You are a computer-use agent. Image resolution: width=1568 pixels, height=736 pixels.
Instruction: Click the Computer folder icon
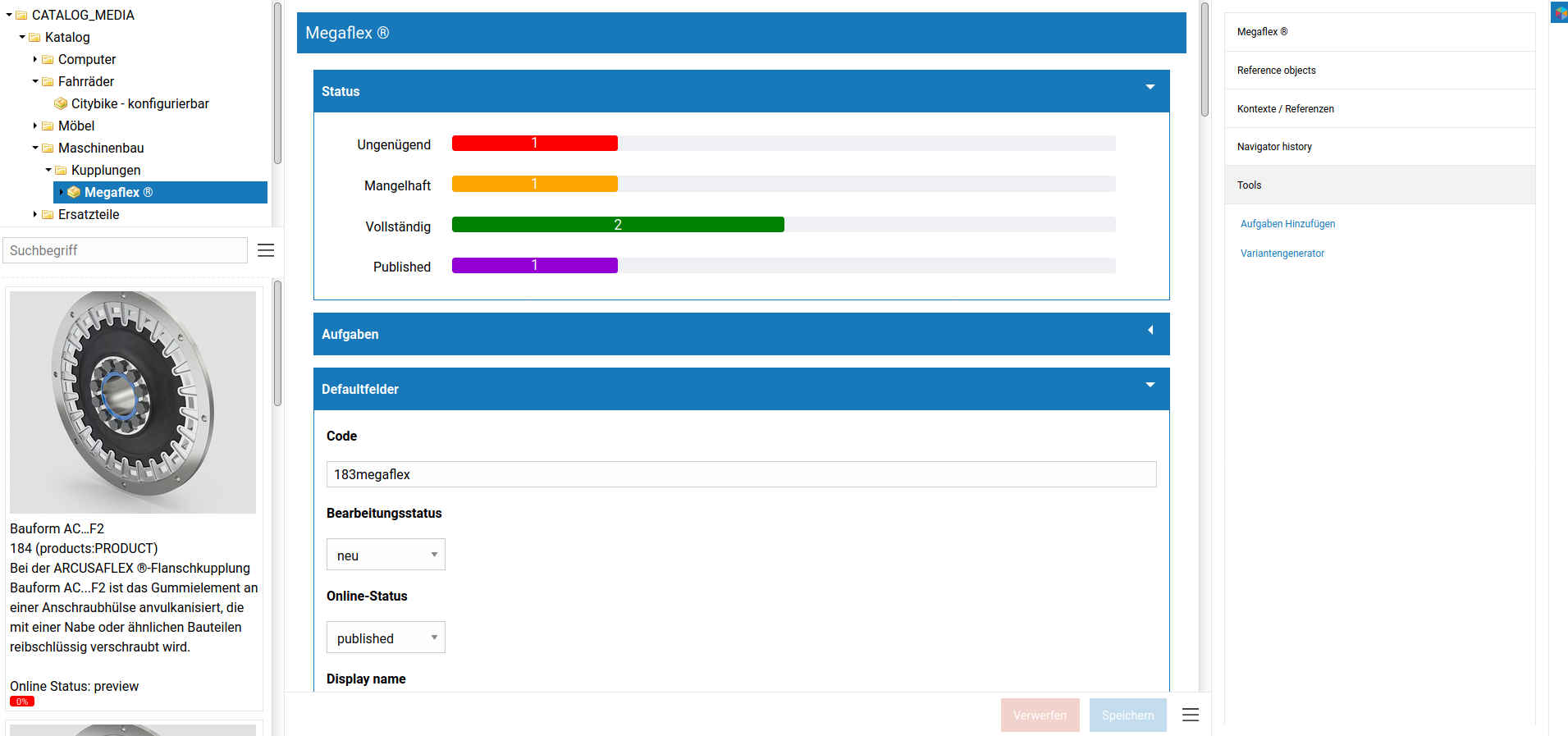[48, 59]
